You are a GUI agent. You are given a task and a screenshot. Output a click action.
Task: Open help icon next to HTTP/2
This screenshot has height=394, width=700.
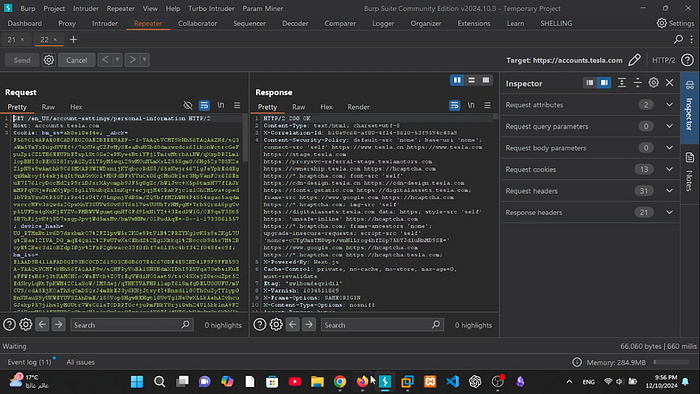pos(688,60)
